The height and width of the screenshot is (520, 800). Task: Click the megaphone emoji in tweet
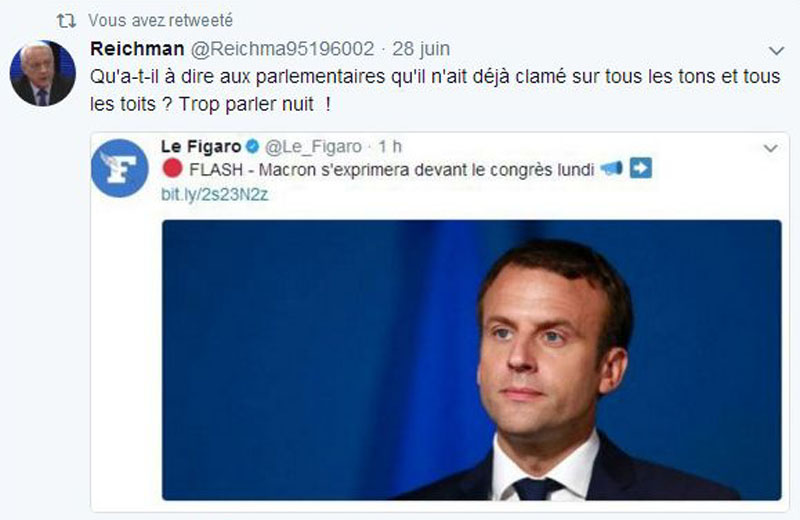pyautogui.click(x=611, y=168)
